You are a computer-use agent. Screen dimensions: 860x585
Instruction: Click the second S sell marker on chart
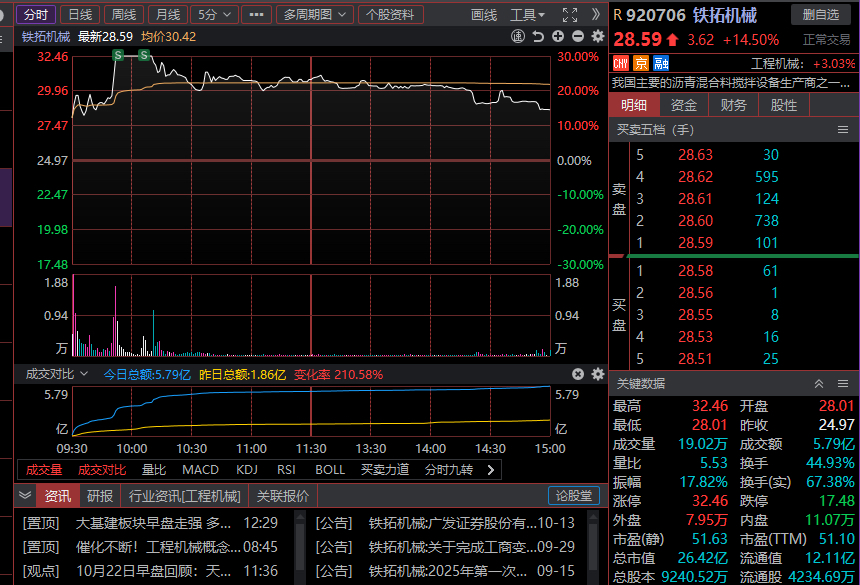click(x=144, y=55)
